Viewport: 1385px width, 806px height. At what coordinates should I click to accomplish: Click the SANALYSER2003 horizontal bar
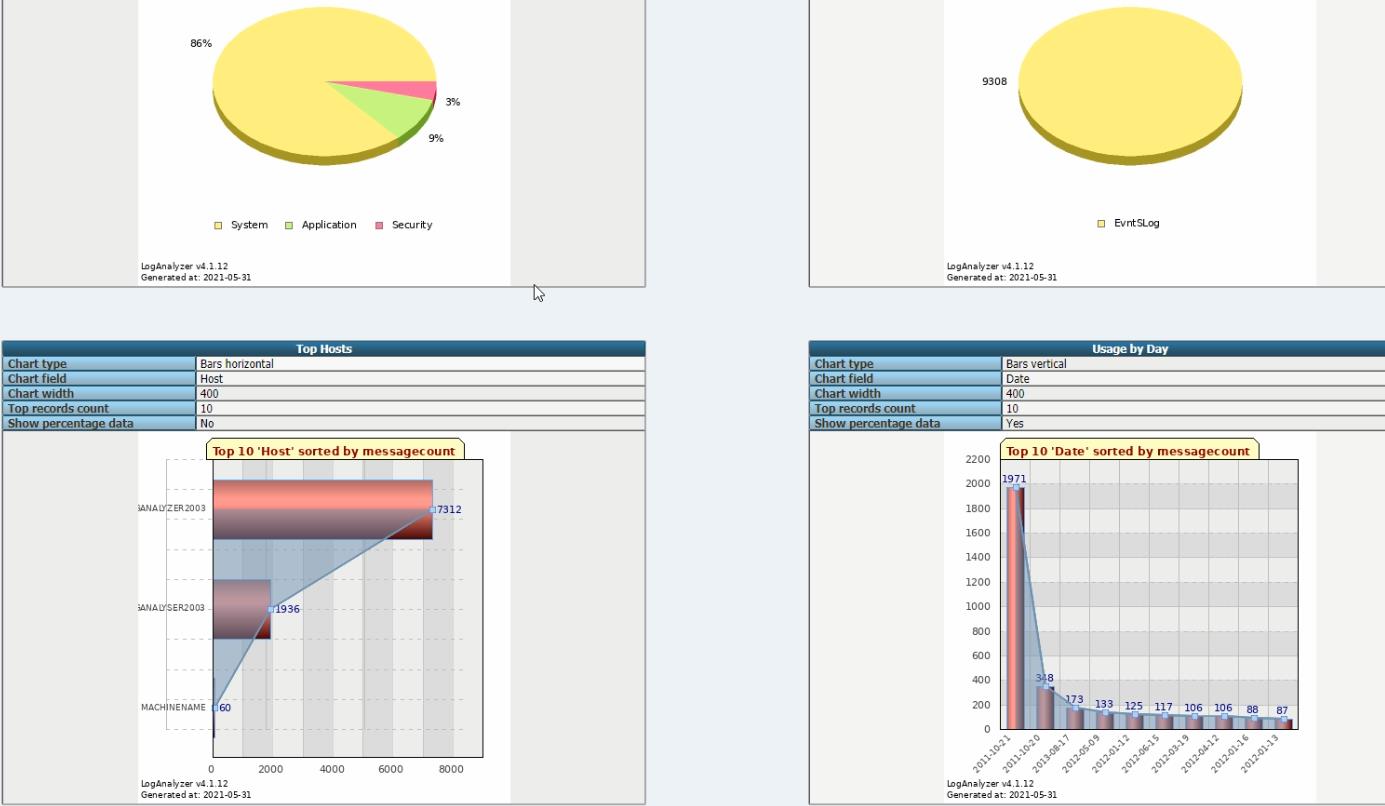click(241, 609)
